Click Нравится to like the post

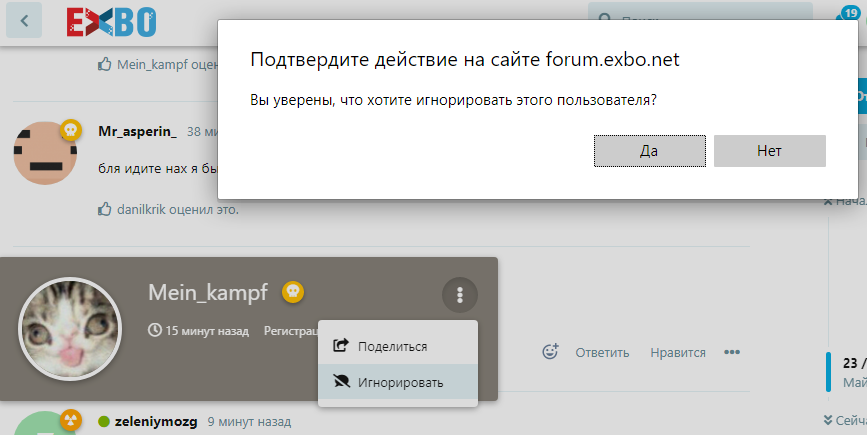(678, 353)
